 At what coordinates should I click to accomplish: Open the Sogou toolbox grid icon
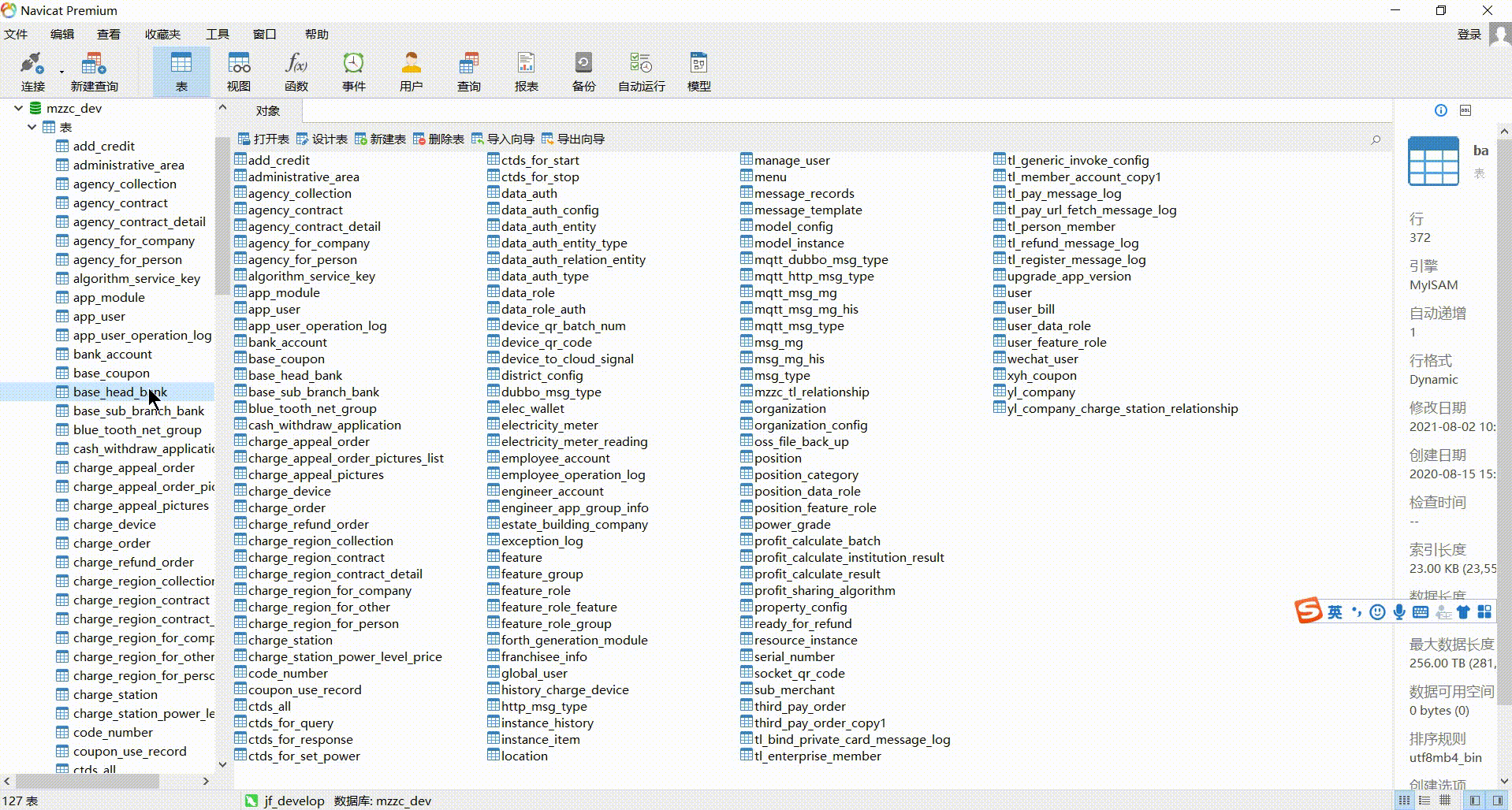[x=1484, y=612]
